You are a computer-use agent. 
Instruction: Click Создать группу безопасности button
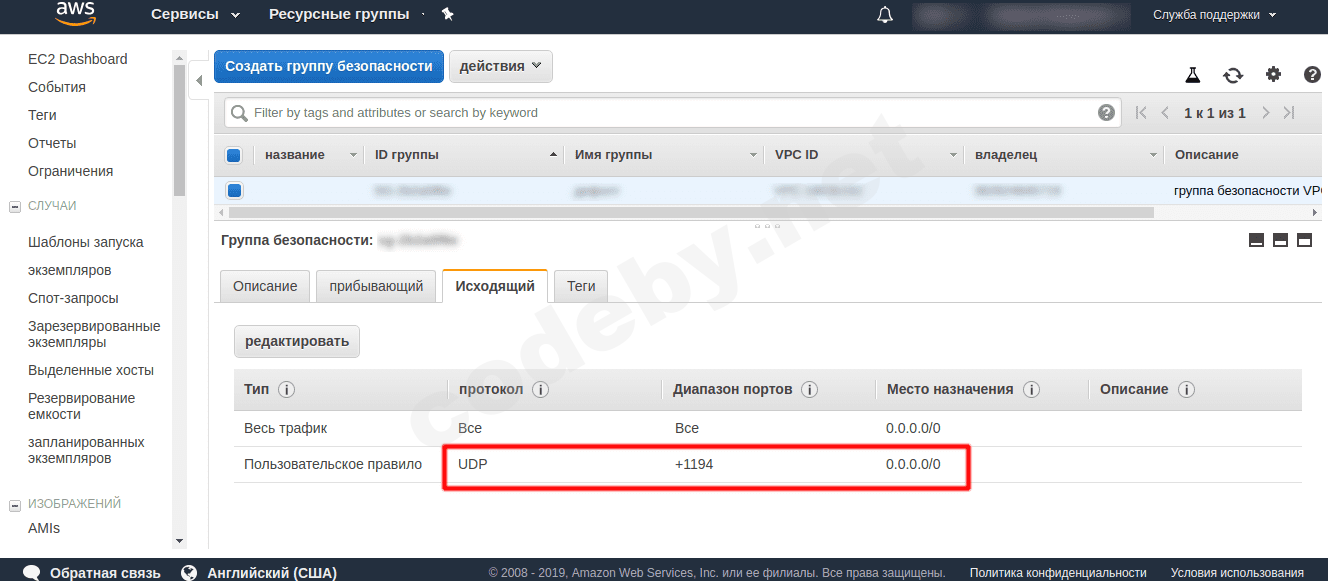point(329,66)
